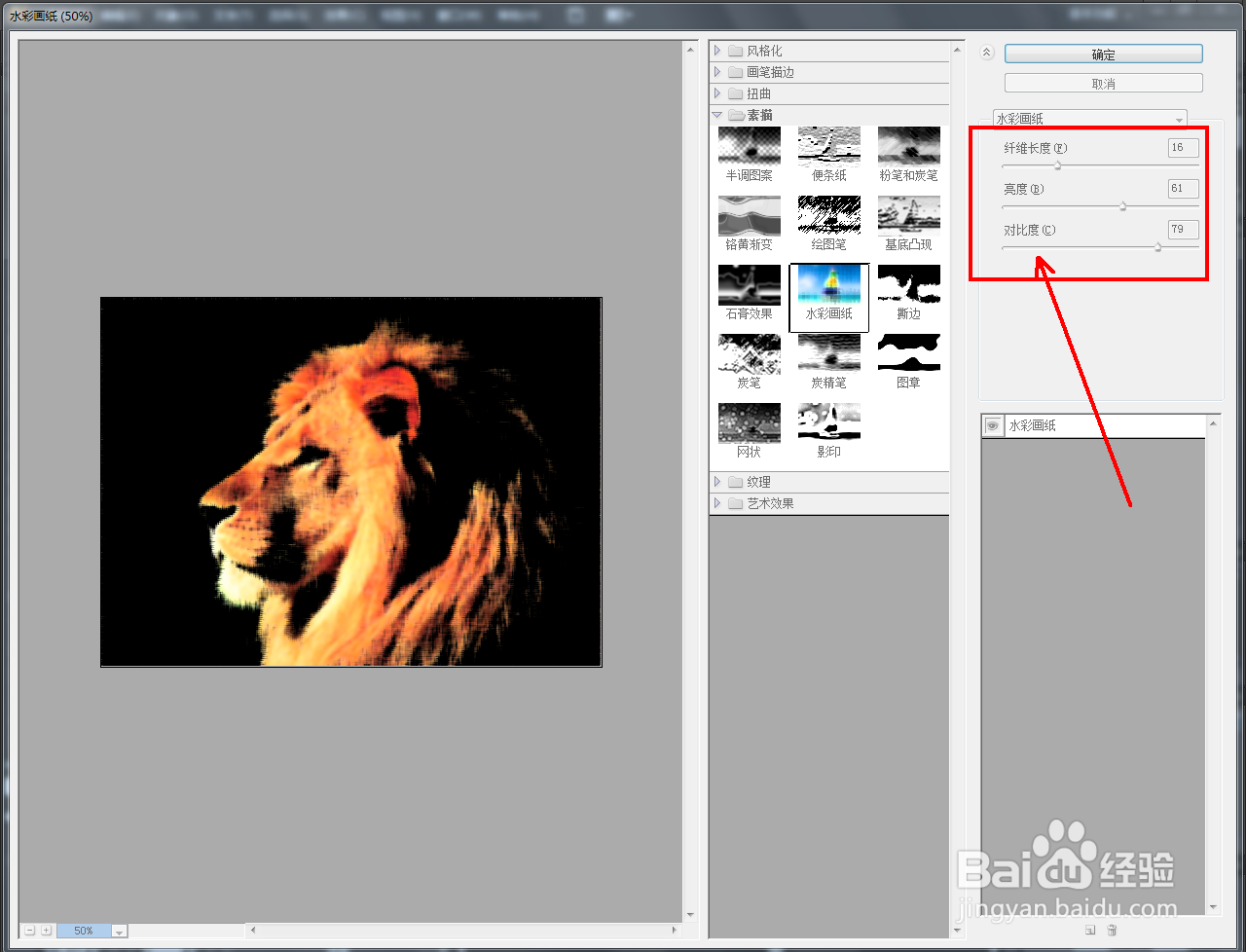This screenshot has width=1246, height=952.
Task: Select the 网状 filter thumbnail
Action: click(749, 422)
